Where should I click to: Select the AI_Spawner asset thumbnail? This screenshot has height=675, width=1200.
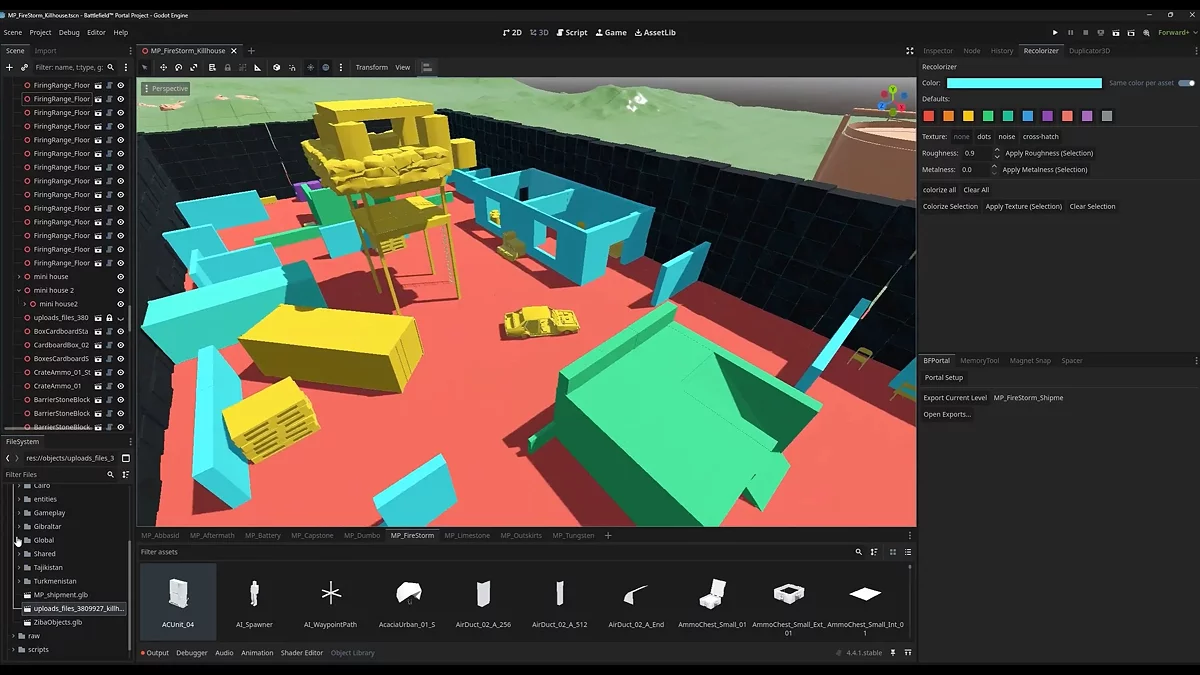(254, 599)
